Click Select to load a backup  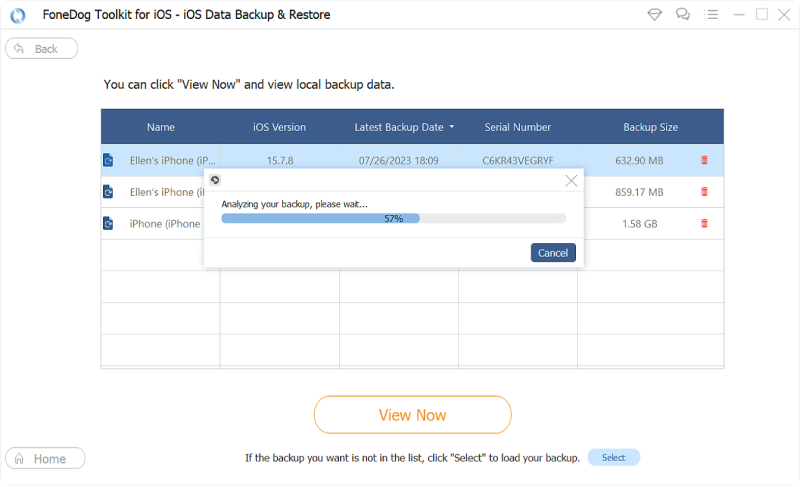pos(613,458)
